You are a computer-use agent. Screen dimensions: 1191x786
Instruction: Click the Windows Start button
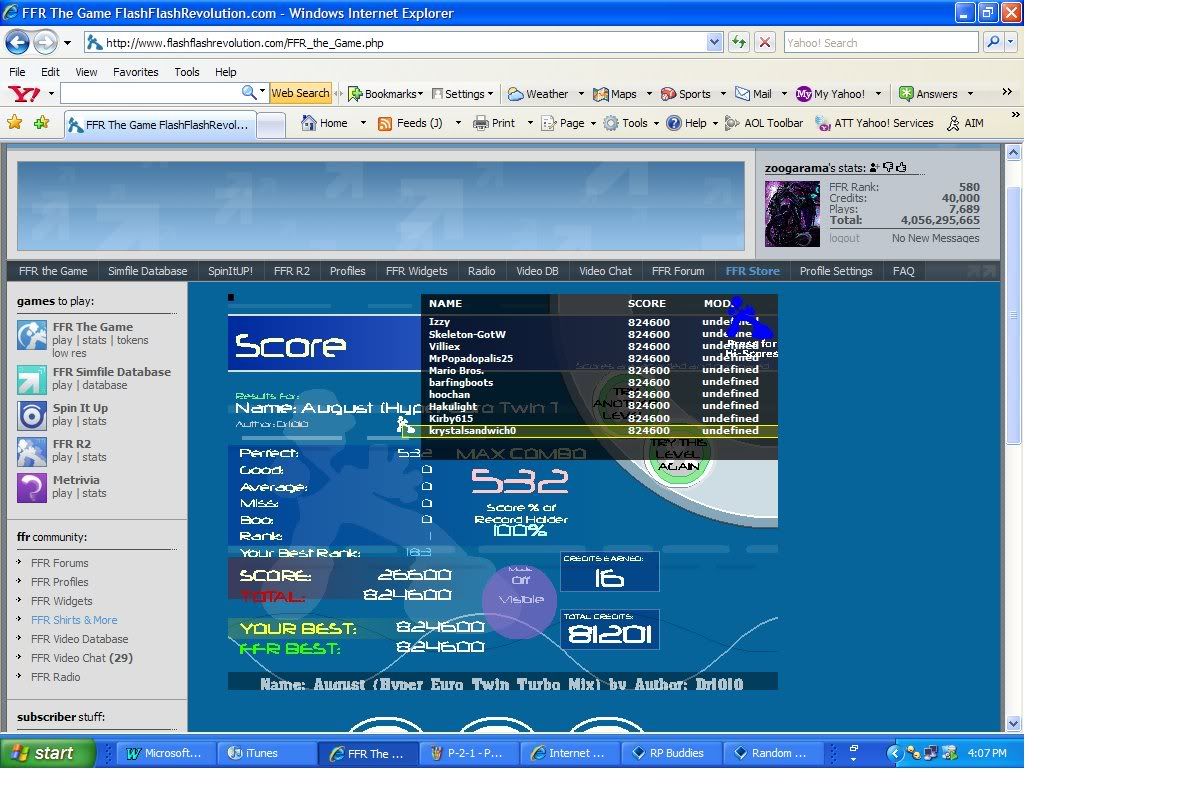pos(48,753)
